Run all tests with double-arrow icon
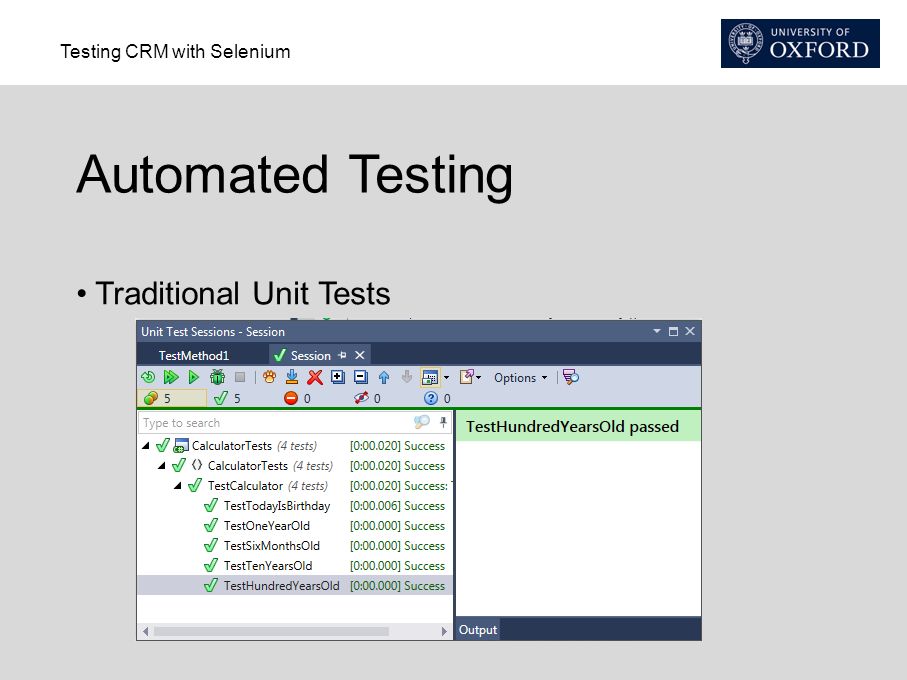Screen dimensions: 907x680 [x=171, y=378]
